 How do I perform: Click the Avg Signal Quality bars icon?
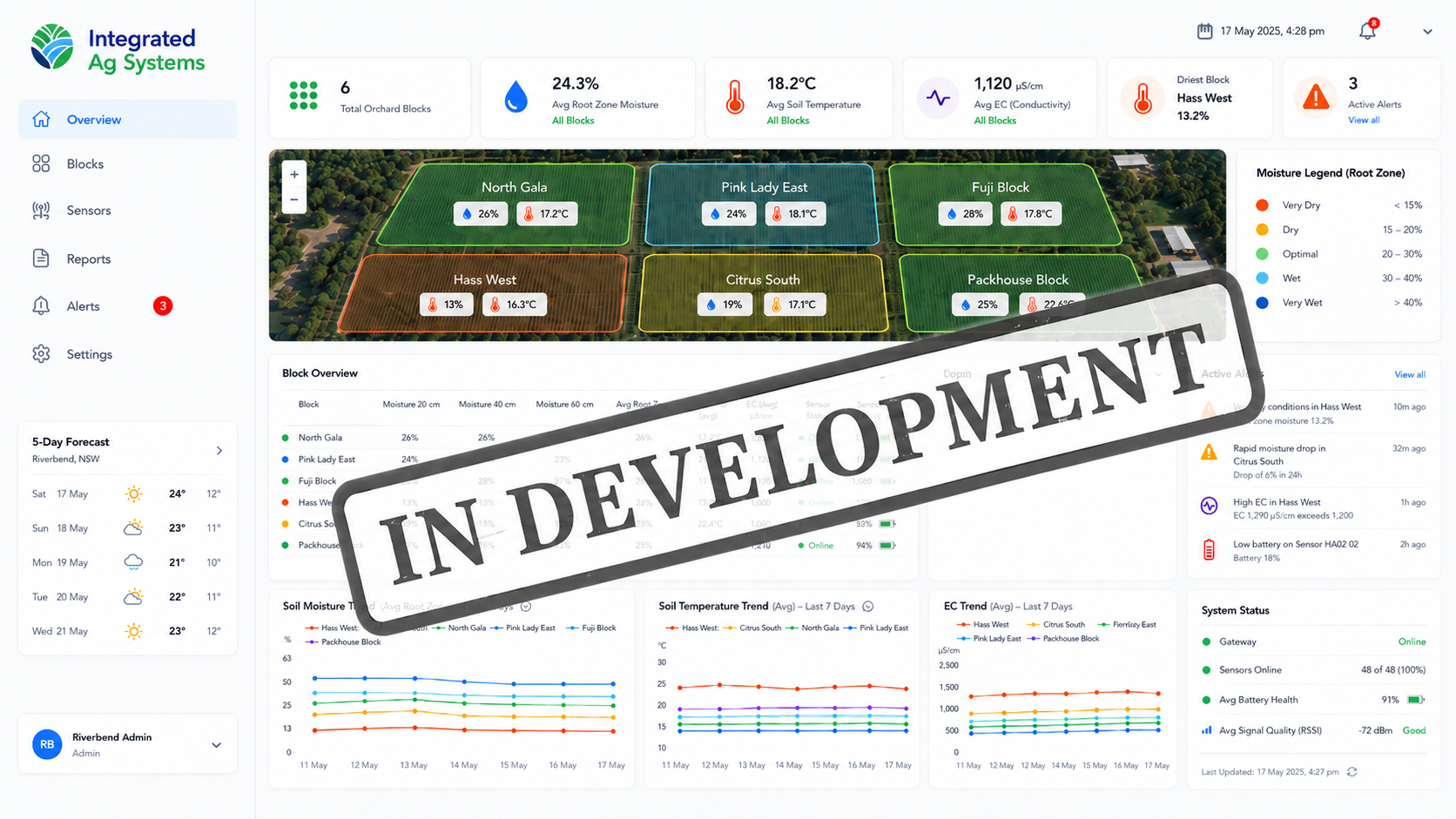[x=1206, y=730]
